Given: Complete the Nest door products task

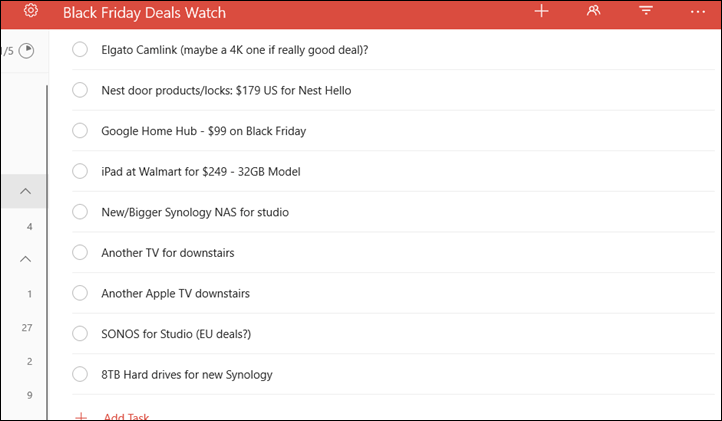Looking at the screenshot, I should (x=80, y=90).
